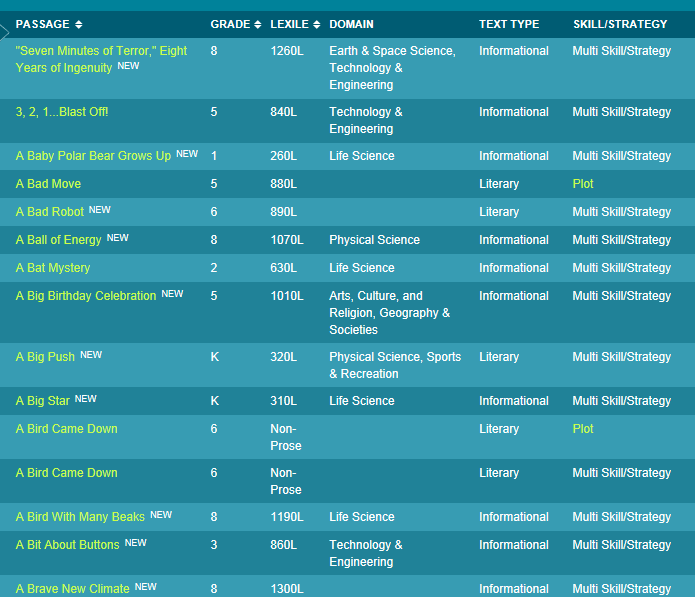Select the 890L lexile value
The width and height of the screenshot is (695, 597).
pos(284,212)
